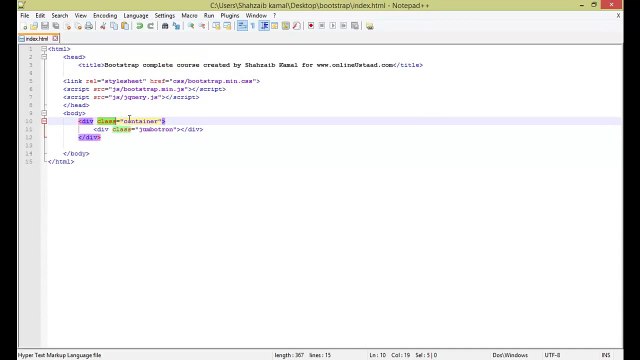Open the ? help menu
This screenshot has width=640, height=360.
tap(274, 16)
